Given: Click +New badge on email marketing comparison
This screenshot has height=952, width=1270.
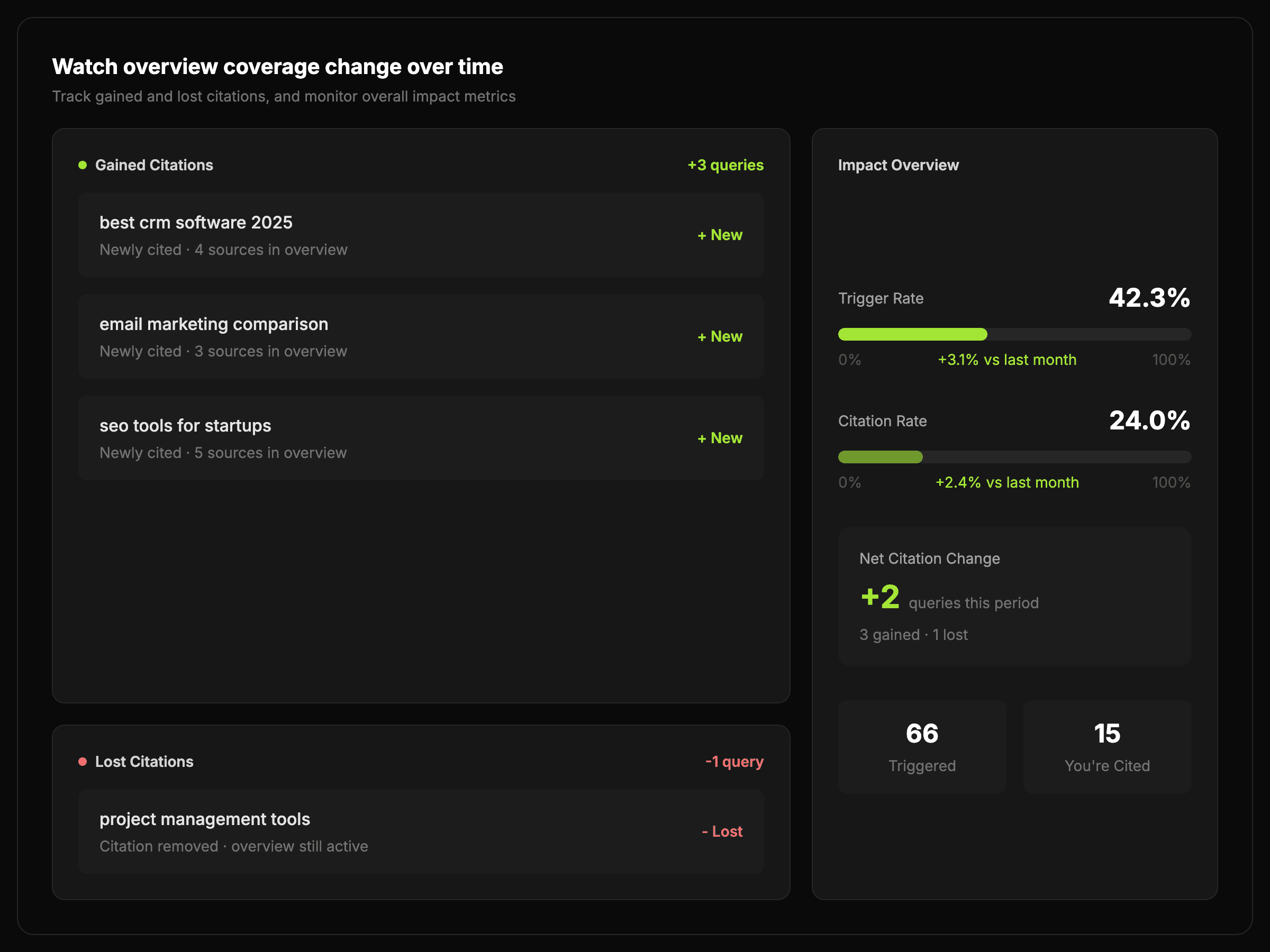Looking at the screenshot, I should pyautogui.click(x=720, y=337).
